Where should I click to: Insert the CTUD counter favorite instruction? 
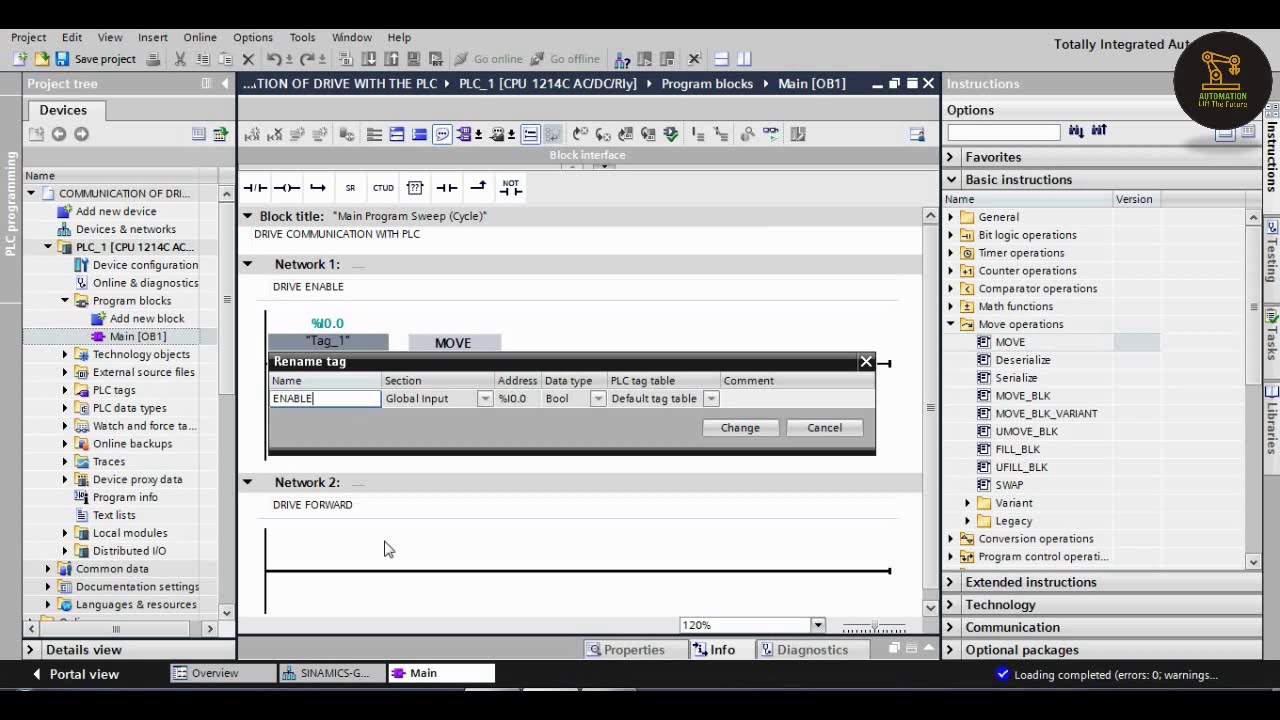[383, 188]
